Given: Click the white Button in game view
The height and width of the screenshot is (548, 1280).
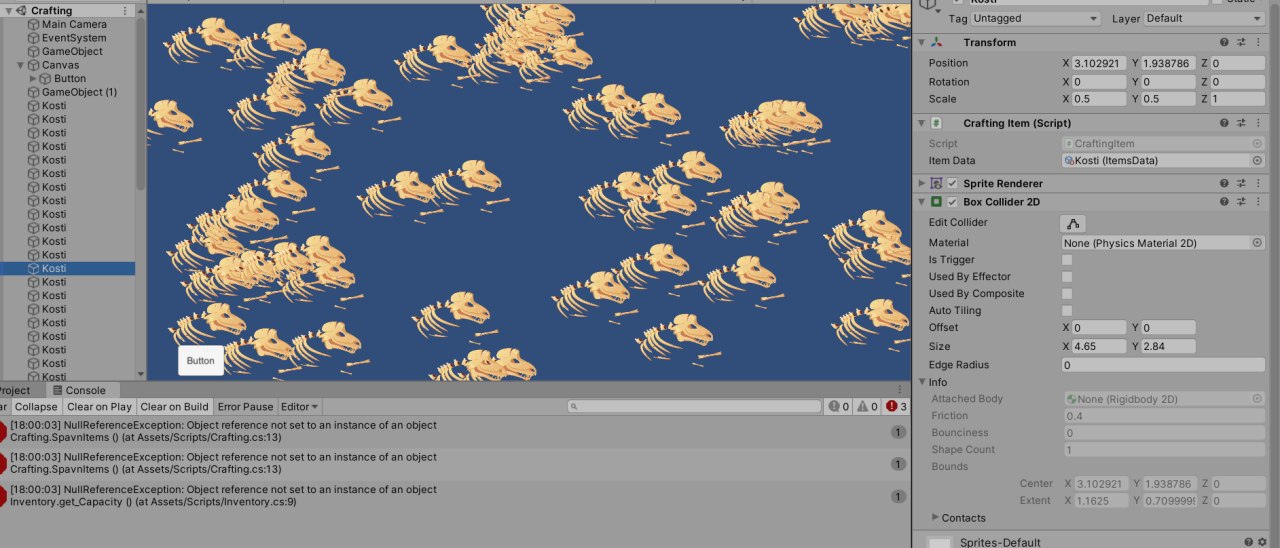Looking at the screenshot, I should point(200,361).
